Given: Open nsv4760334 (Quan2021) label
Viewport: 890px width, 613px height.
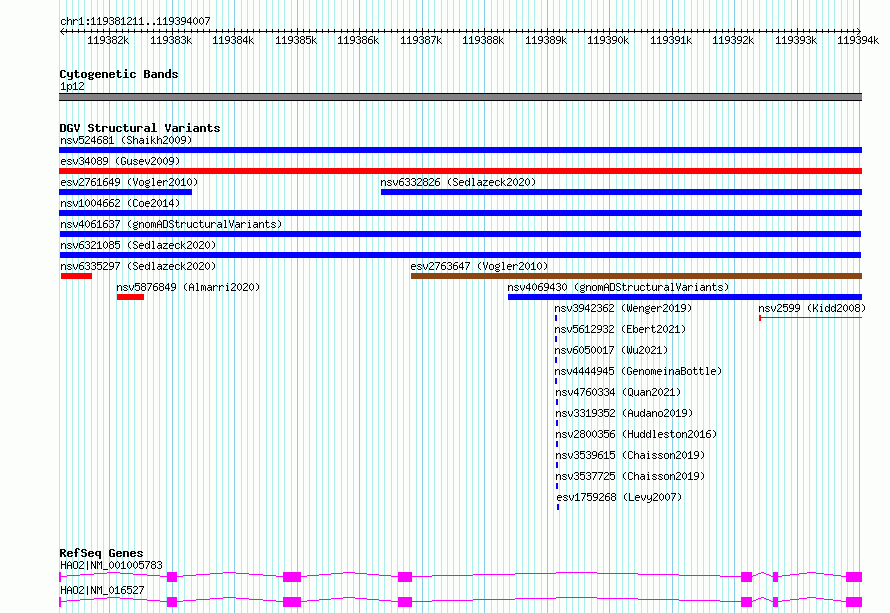Looking at the screenshot, I should [618, 392].
